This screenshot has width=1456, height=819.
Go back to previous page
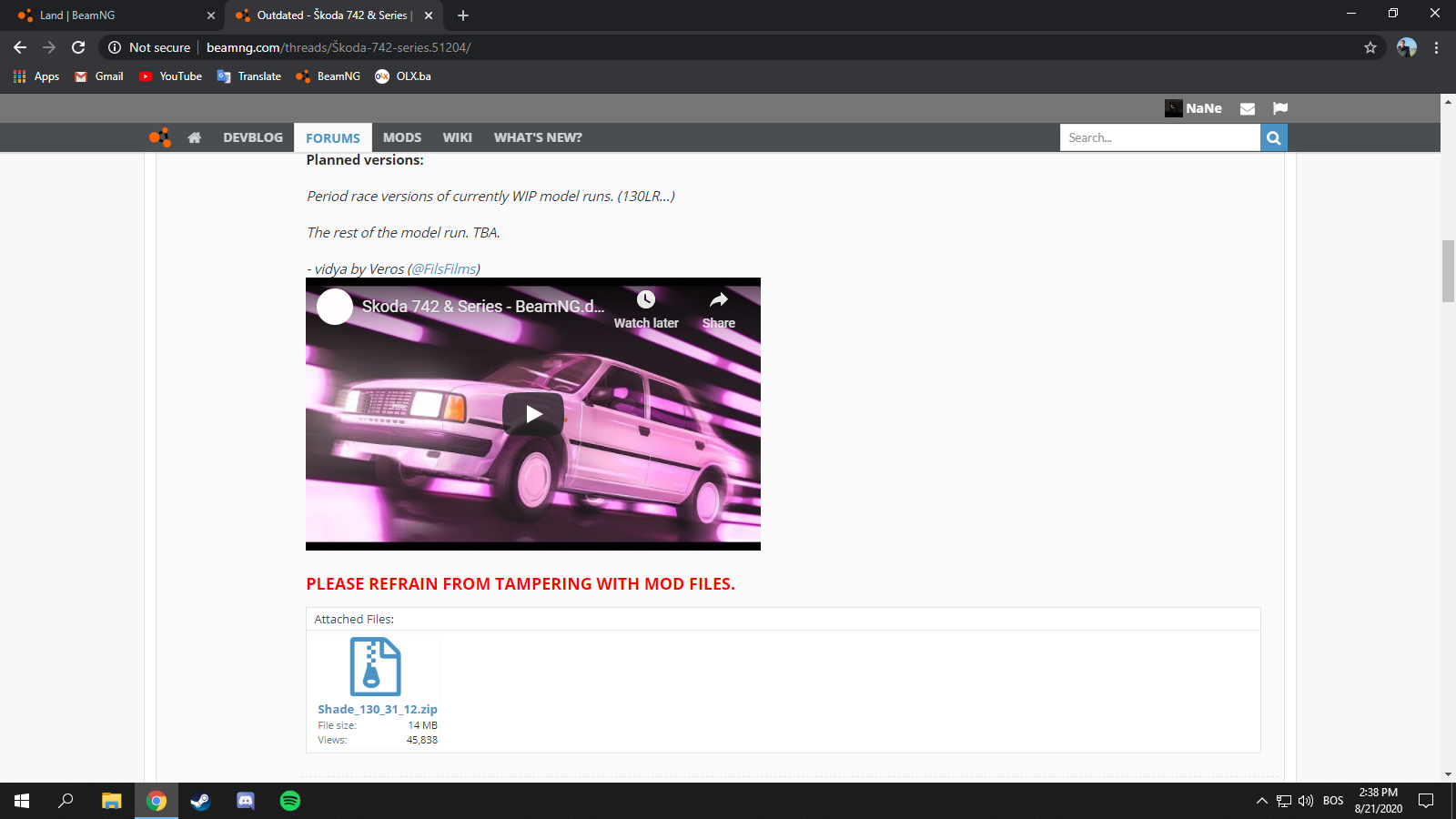[20, 47]
